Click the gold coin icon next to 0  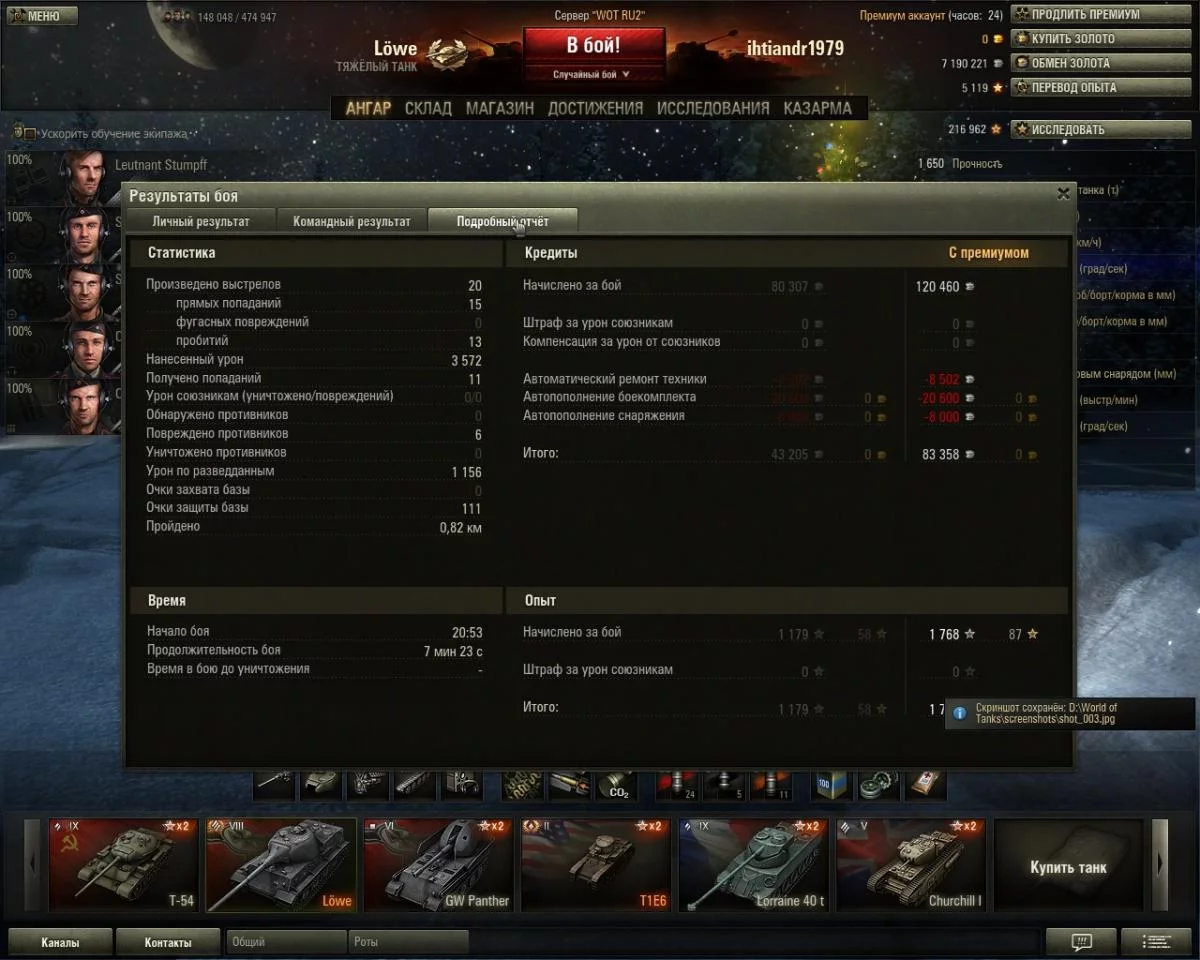(997, 39)
